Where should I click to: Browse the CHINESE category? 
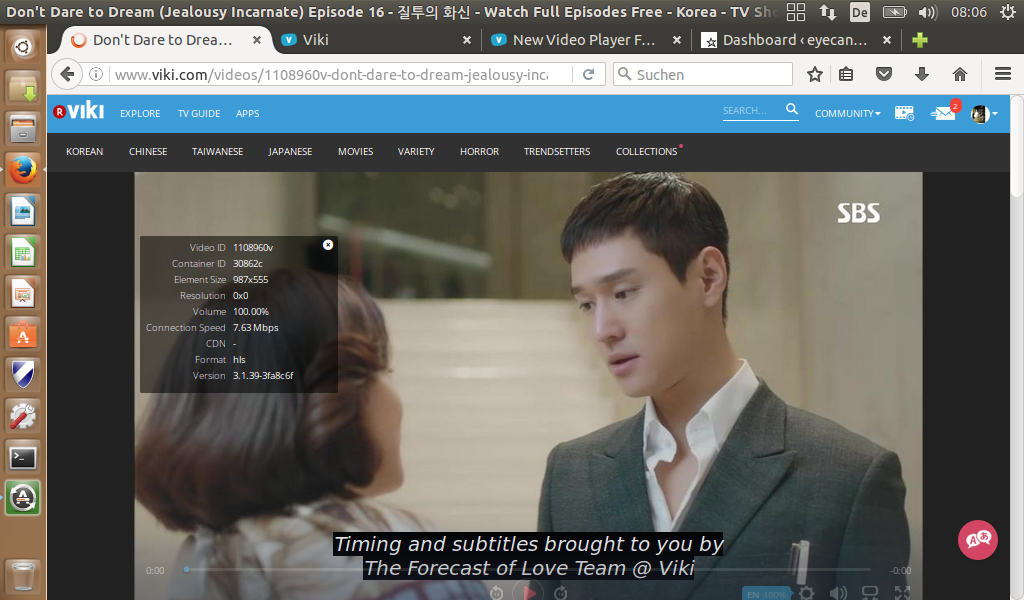tap(148, 151)
